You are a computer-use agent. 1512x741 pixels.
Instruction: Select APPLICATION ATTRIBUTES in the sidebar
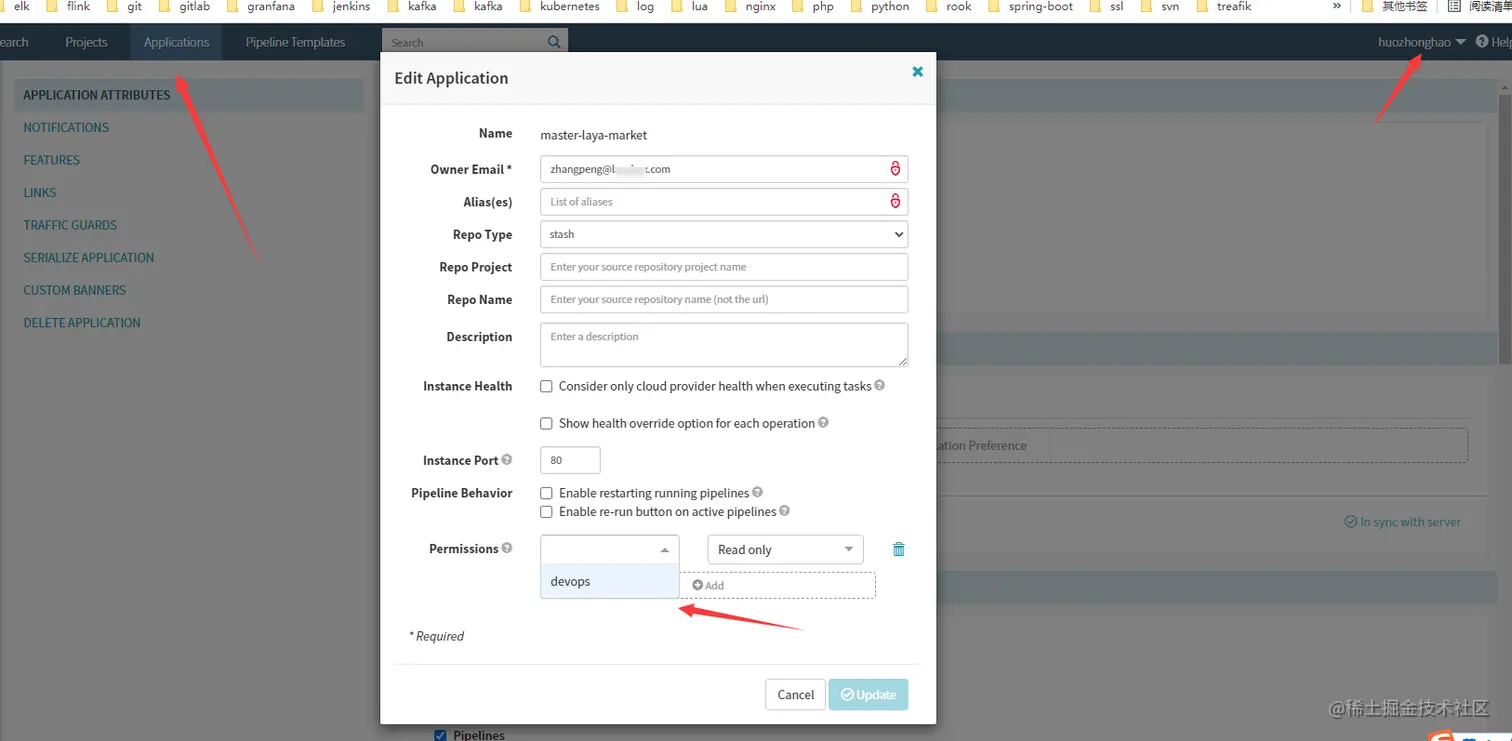(97, 95)
